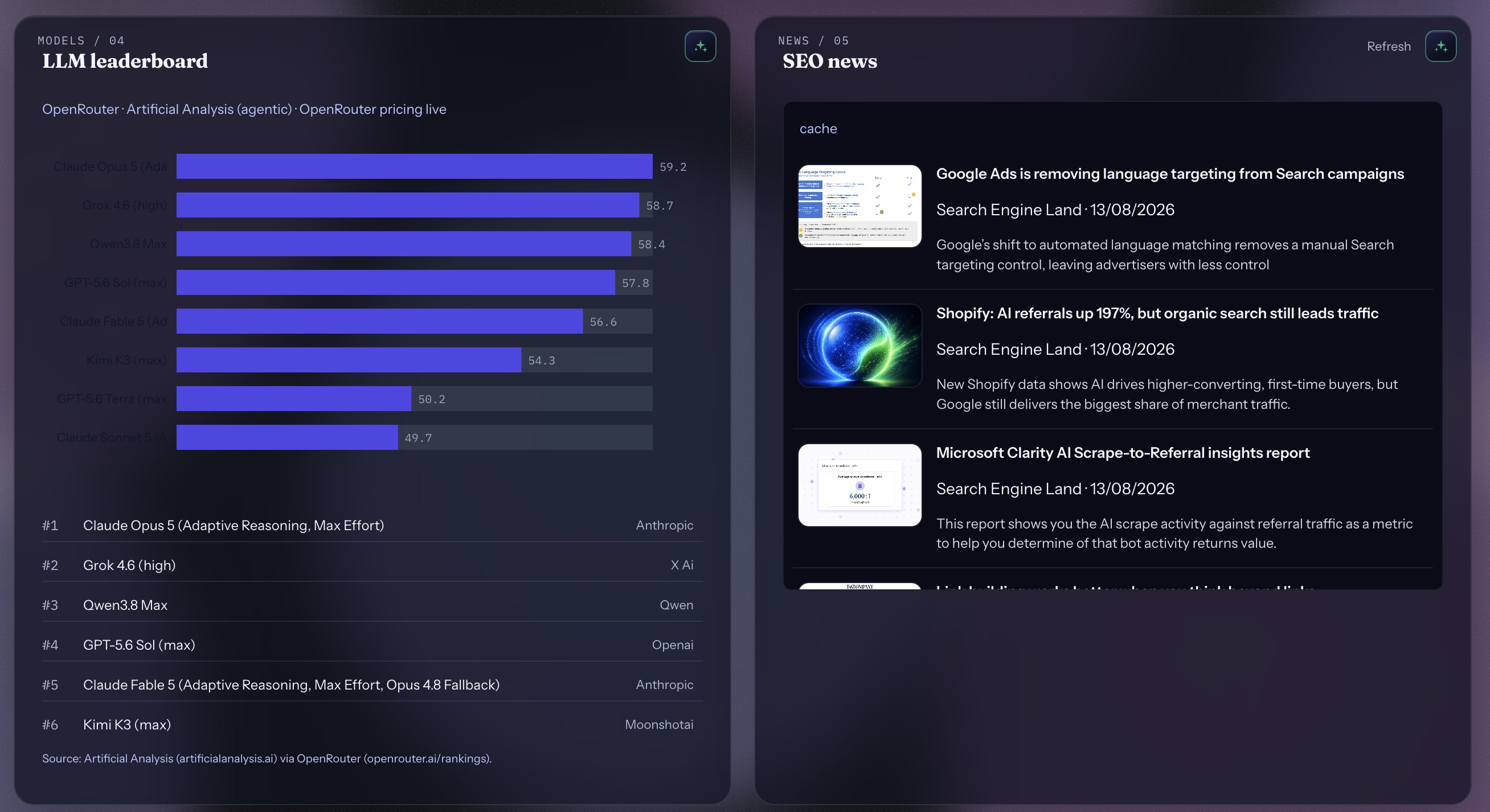Click the source attribution line for Artificial Analysis
This screenshot has height=812, width=1490.
click(267, 758)
